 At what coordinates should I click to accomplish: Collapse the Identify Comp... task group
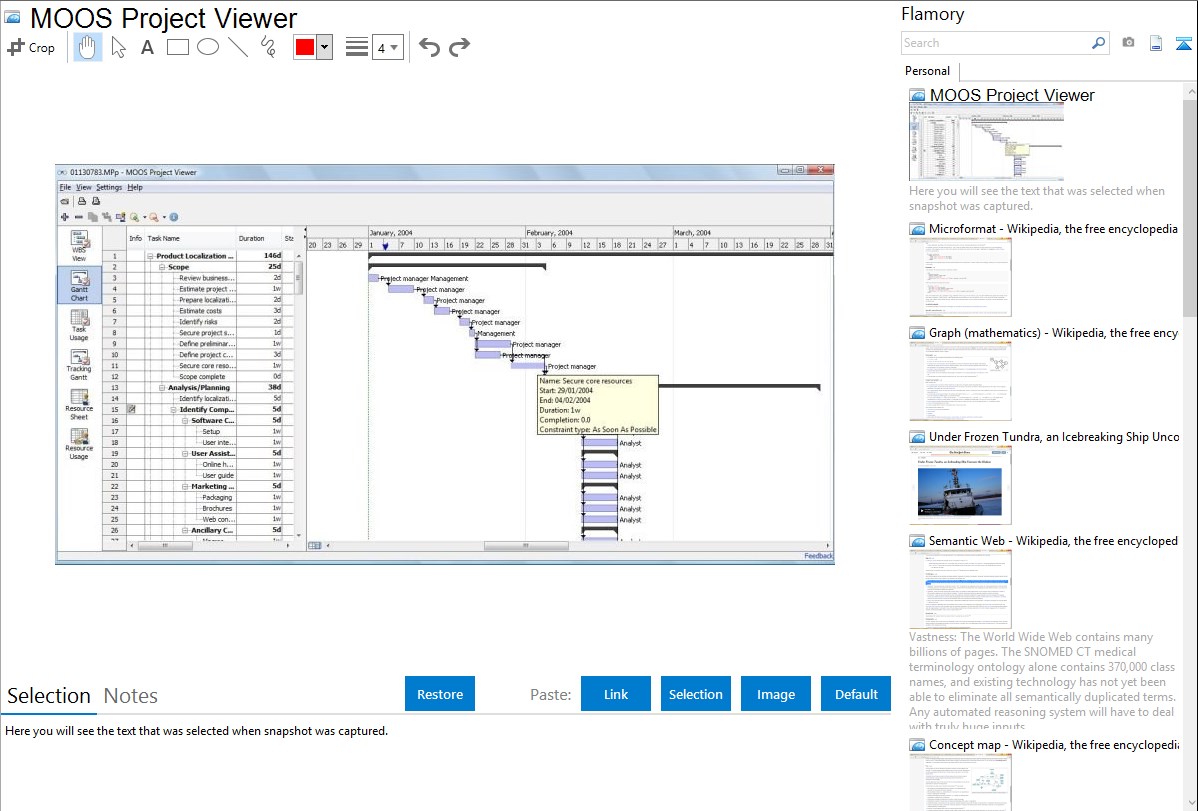tap(173, 410)
